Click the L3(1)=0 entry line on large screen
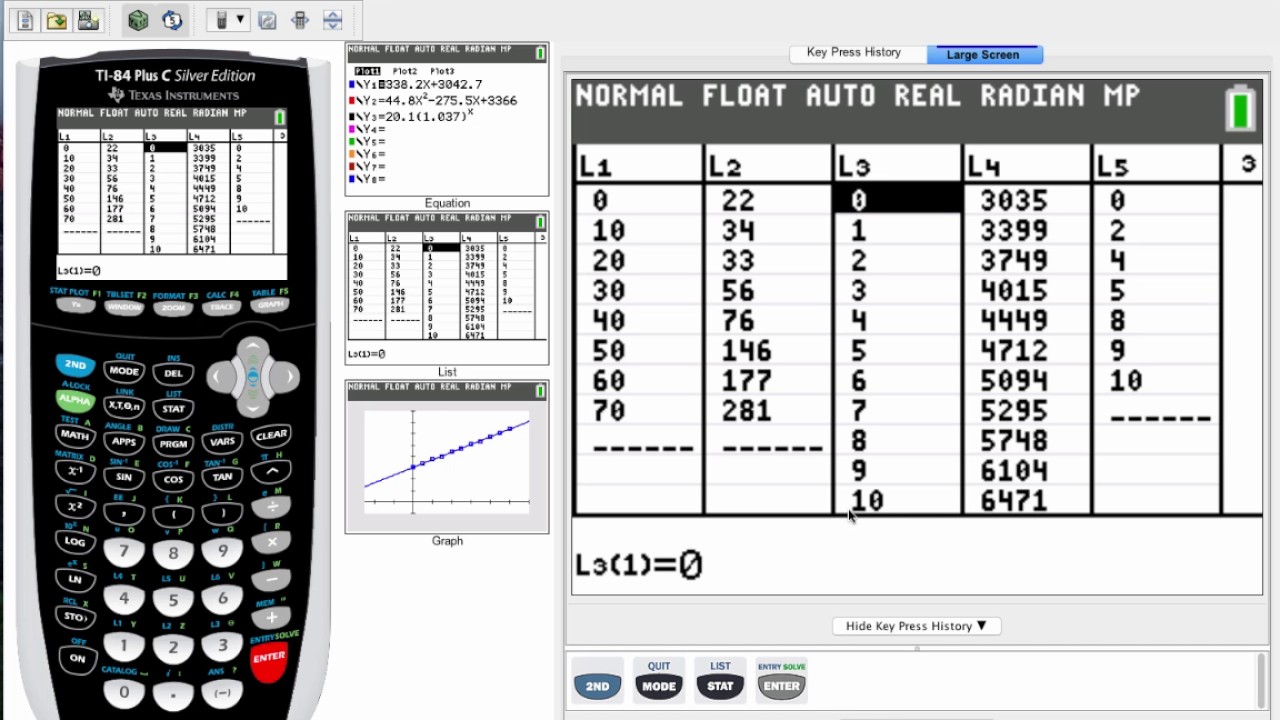This screenshot has height=720, width=1280. [x=640, y=565]
